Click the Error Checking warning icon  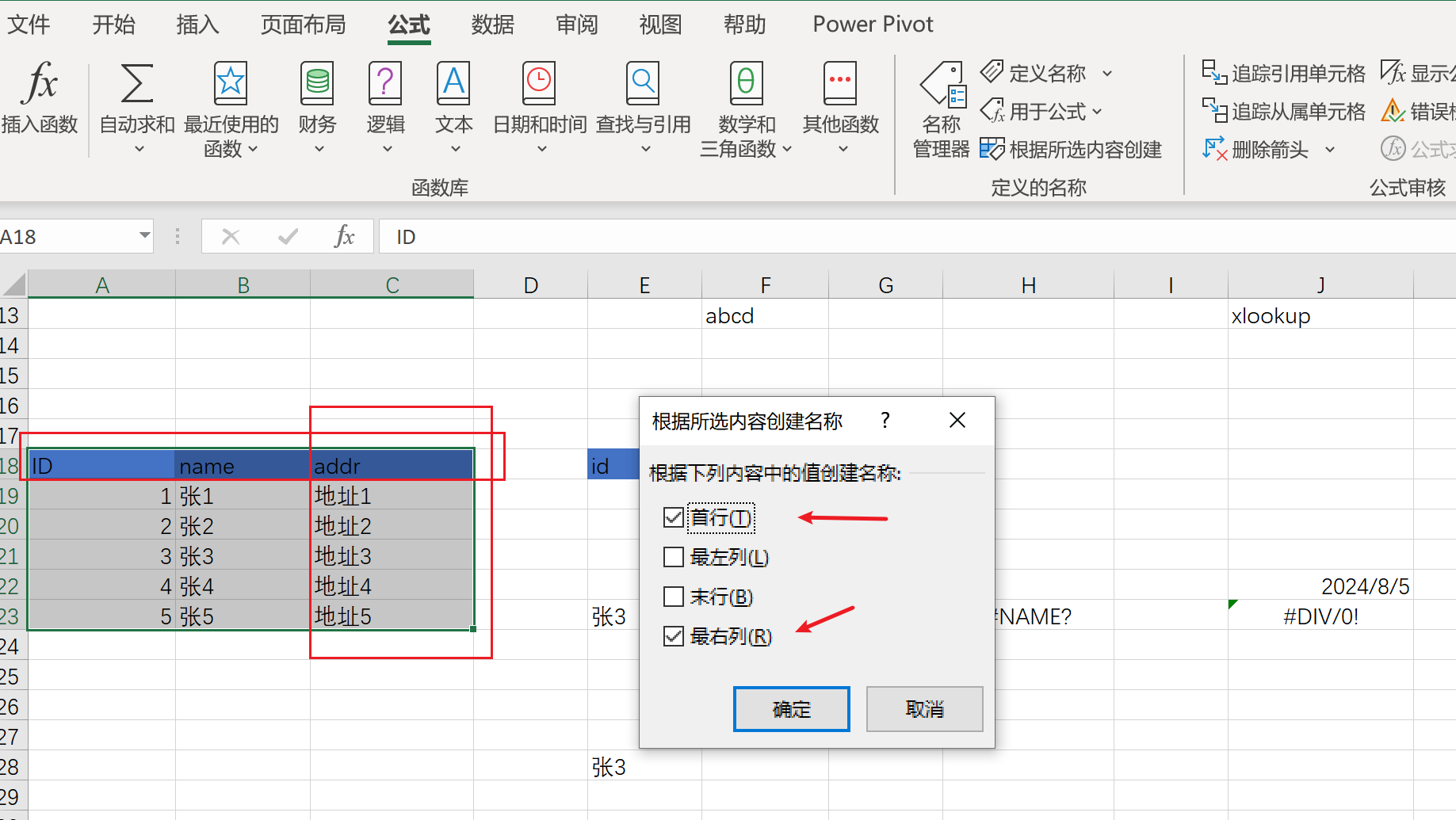tap(1393, 110)
